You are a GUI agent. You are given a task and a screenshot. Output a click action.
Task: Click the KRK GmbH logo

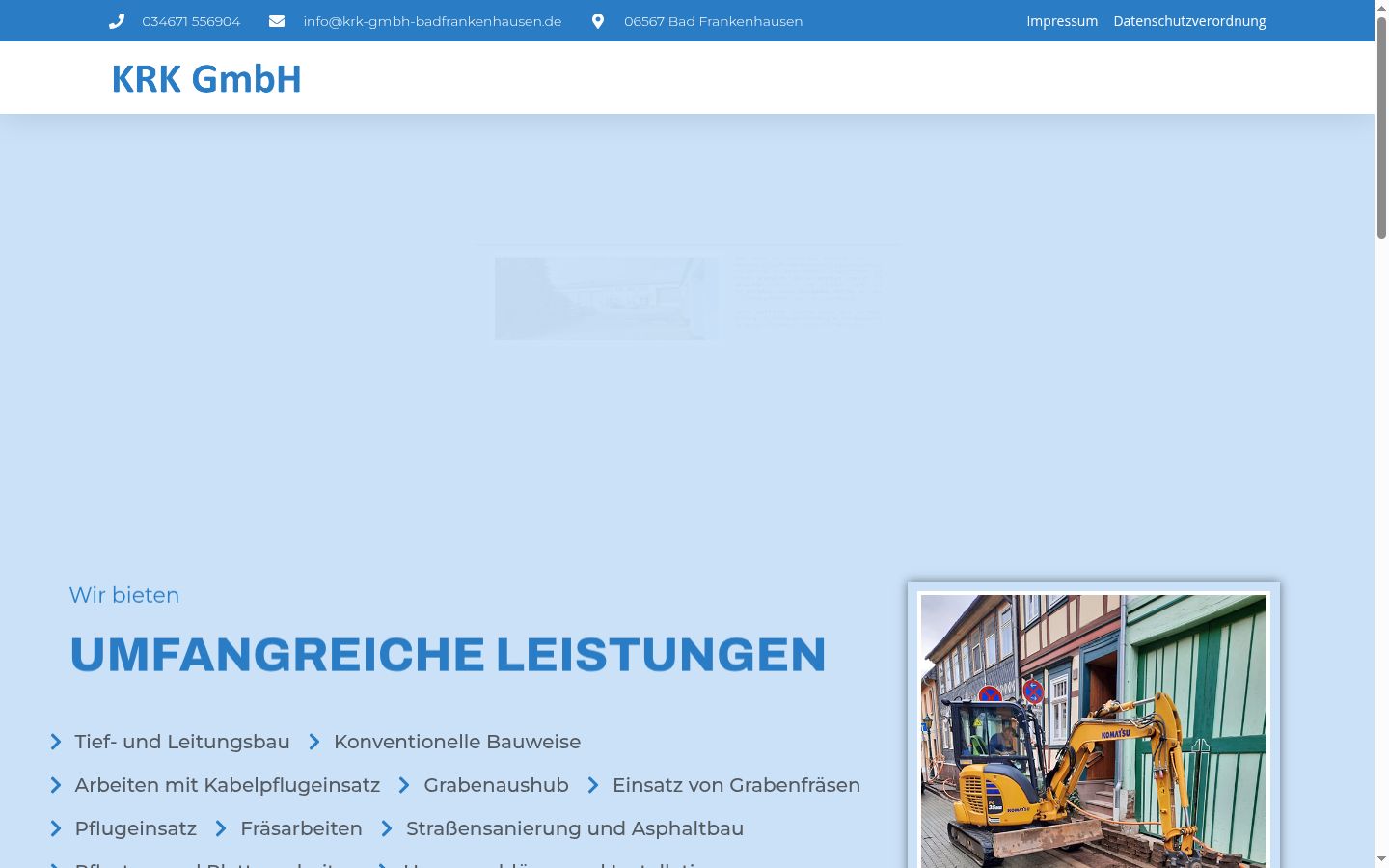pos(206,78)
